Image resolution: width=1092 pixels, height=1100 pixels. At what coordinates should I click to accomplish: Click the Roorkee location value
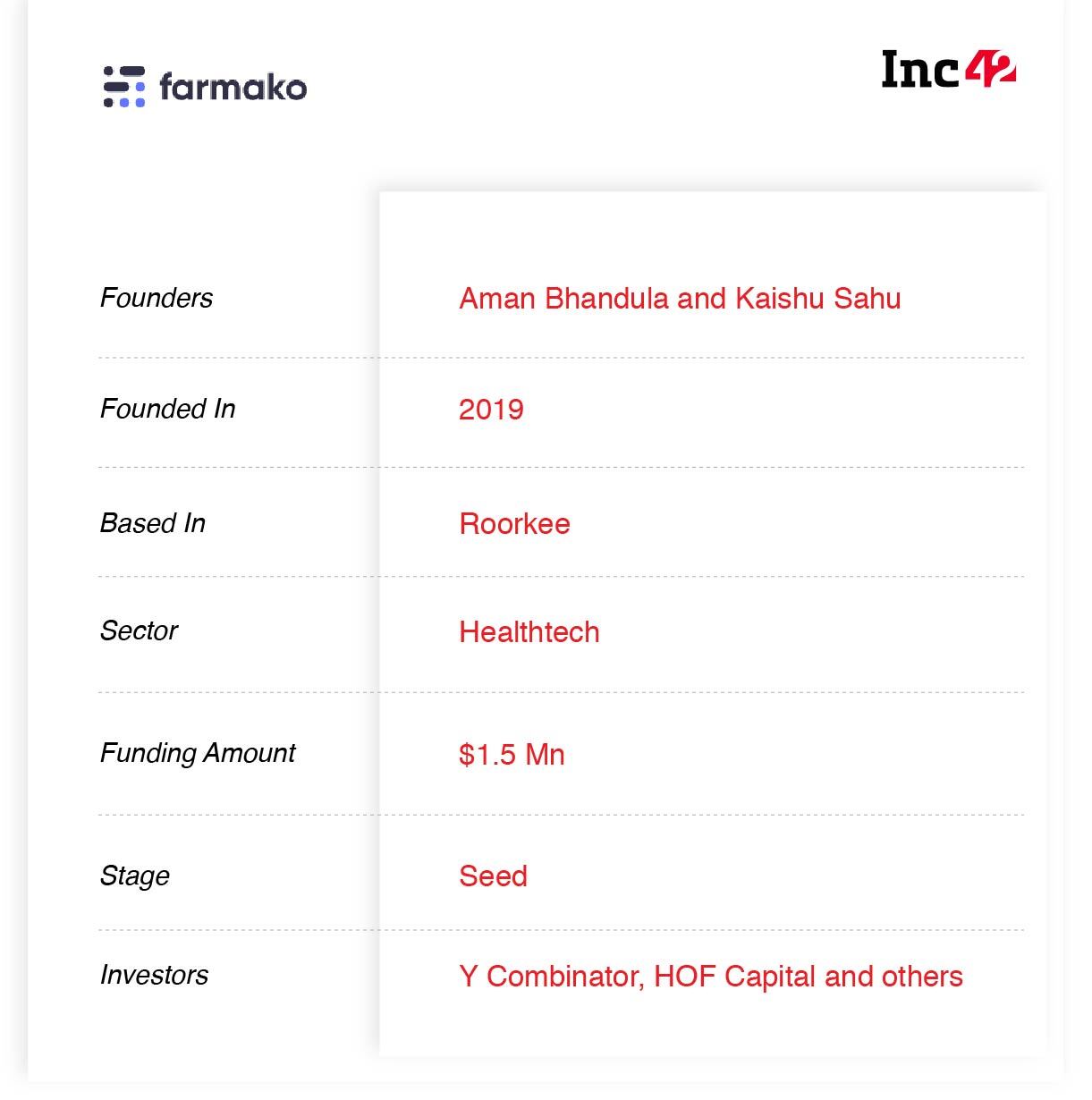514,524
